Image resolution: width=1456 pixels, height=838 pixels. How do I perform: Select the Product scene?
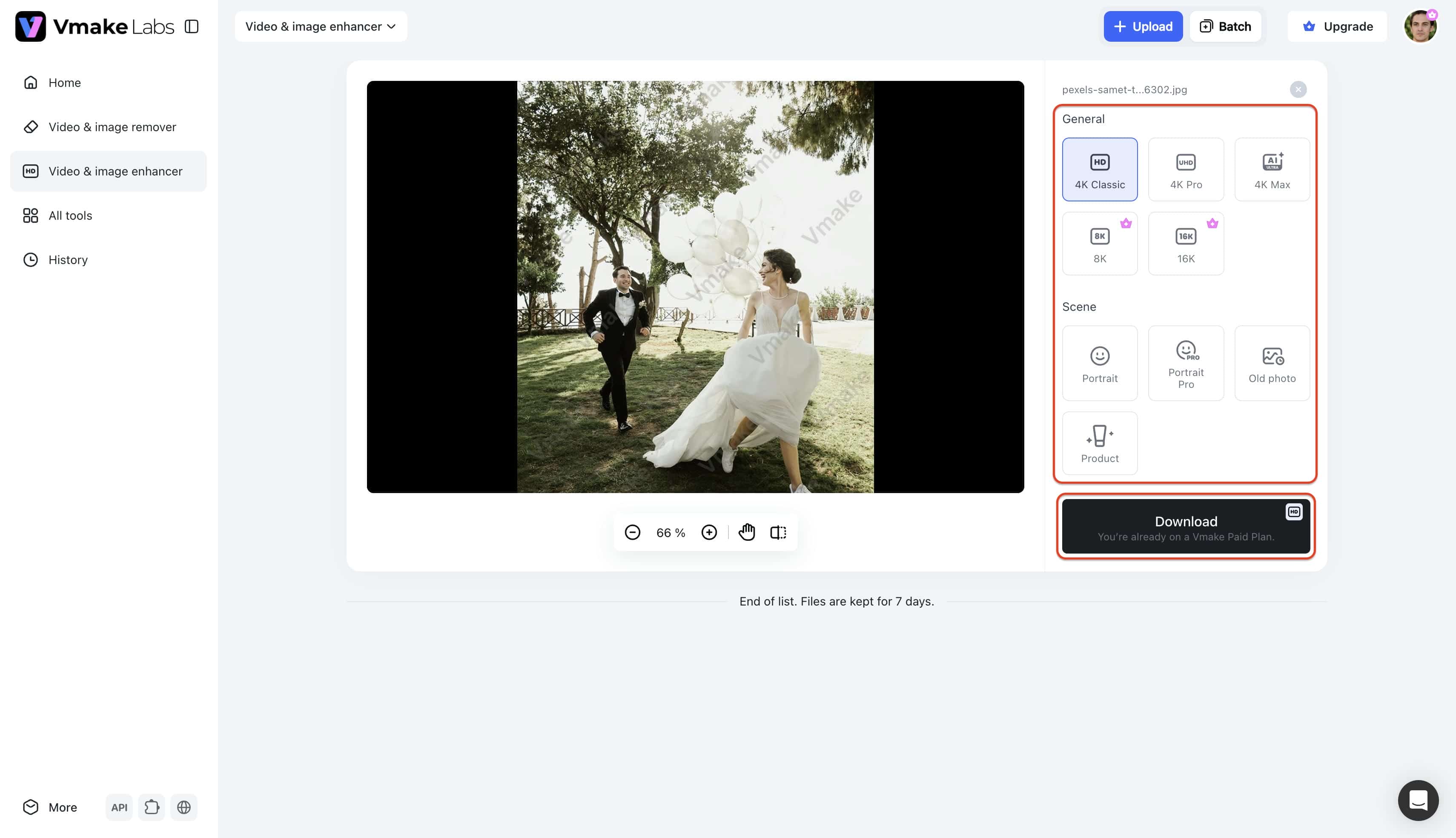coord(1099,443)
